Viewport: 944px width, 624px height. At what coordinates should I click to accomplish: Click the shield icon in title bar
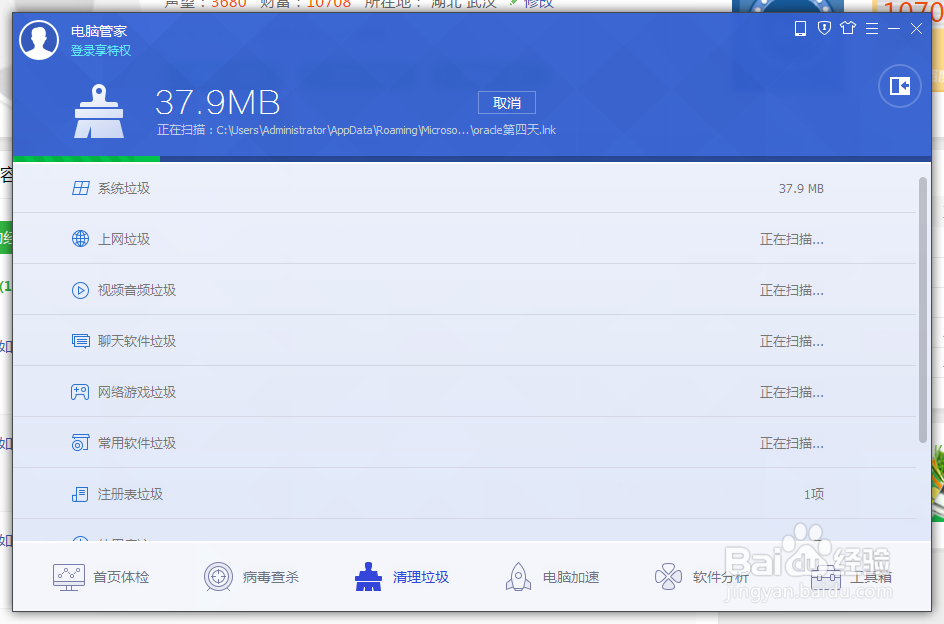824,28
